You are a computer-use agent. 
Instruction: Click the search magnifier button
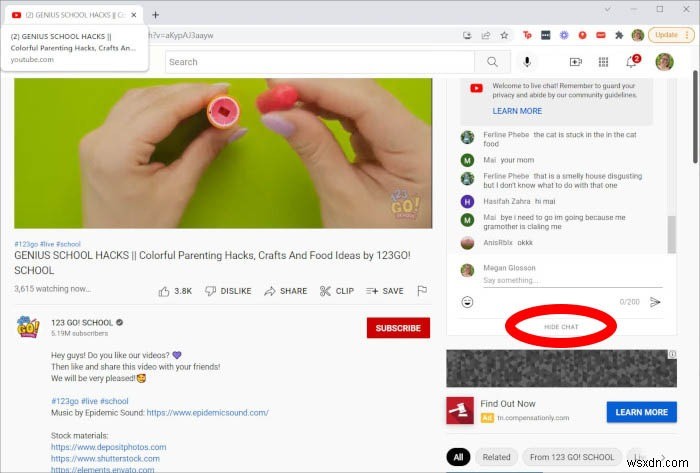[492, 62]
